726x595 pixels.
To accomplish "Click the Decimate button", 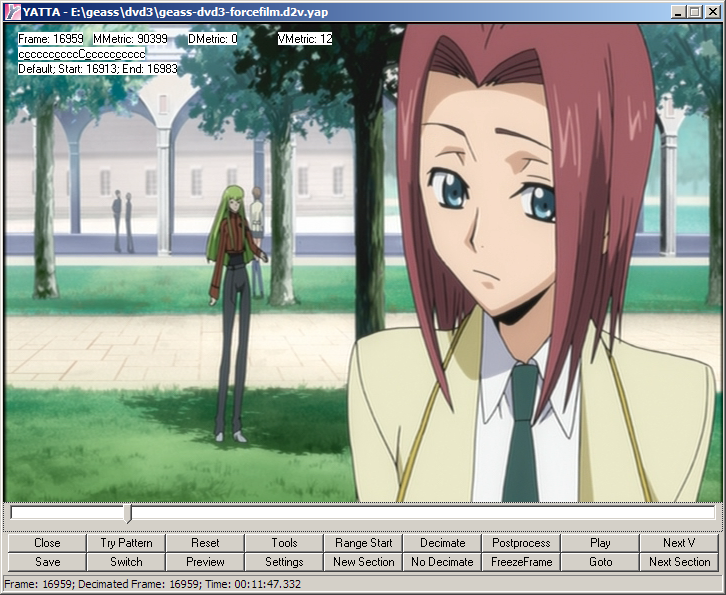I will coord(442,543).
